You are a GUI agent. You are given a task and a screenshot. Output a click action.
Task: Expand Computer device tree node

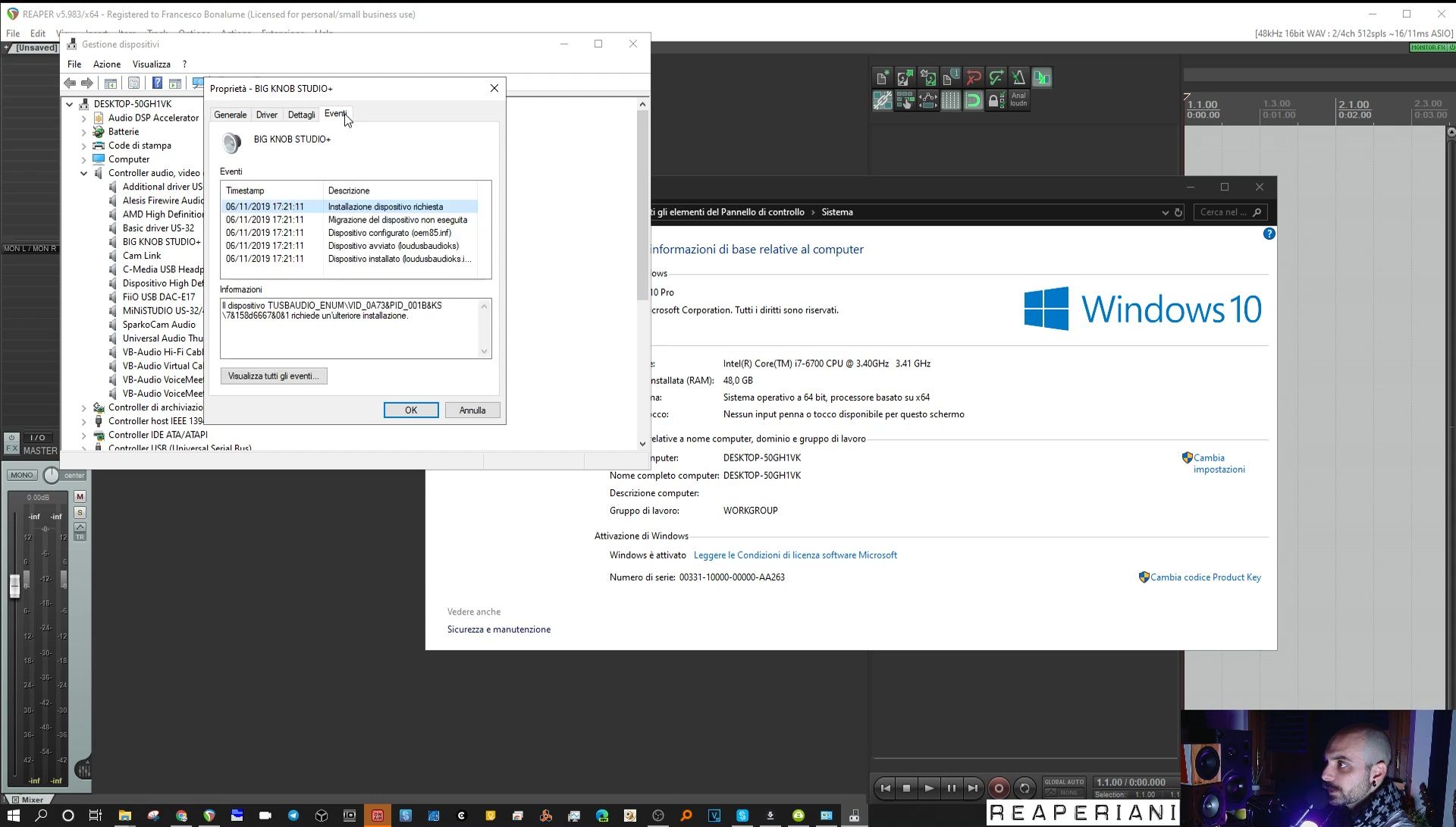(x=84, y=159)
